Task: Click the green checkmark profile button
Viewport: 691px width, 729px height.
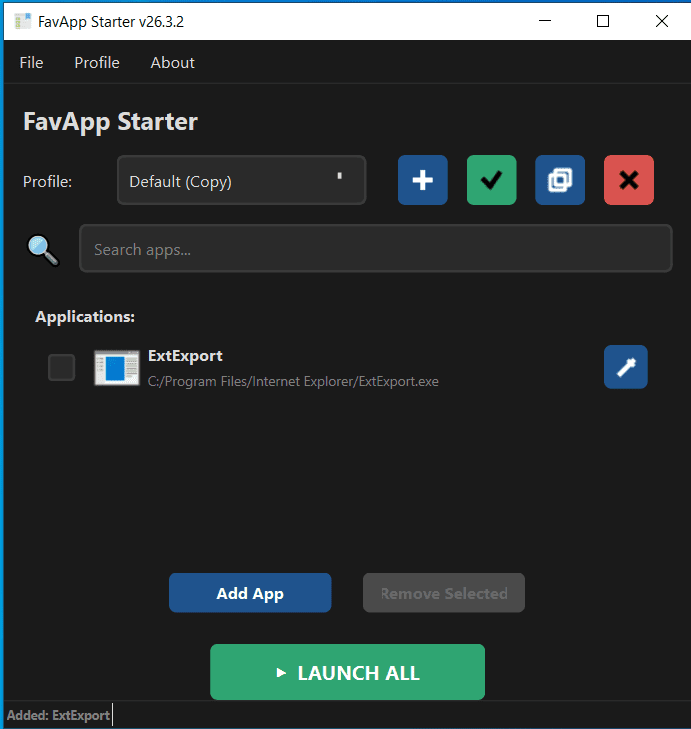Action: 491,180
